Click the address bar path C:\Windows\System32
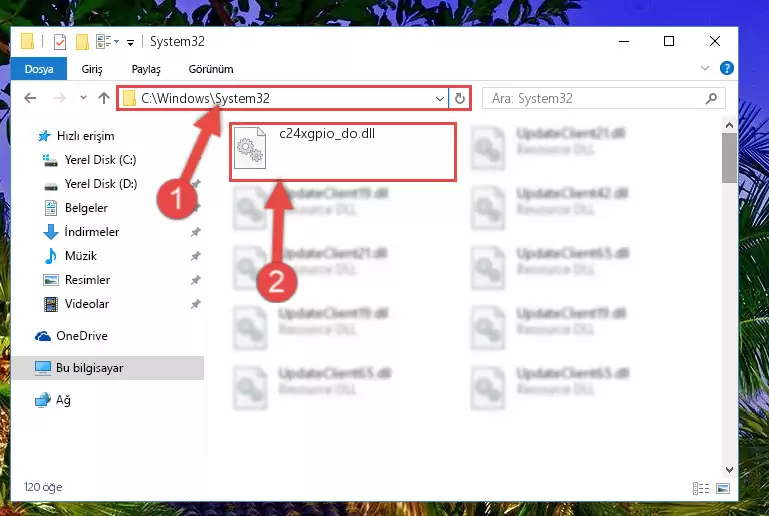Image resolution: width=769 pixels, height=516 pixels. [x=205, y=98]
